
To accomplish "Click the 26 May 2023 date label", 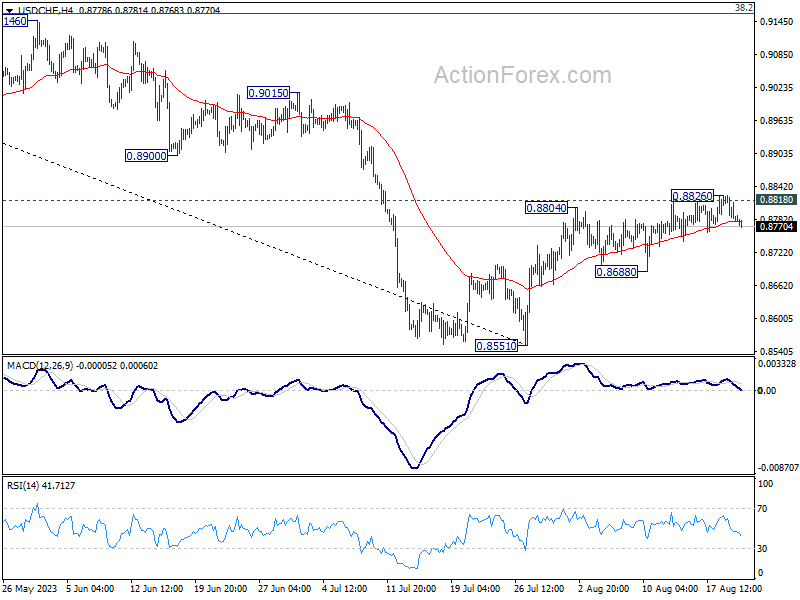I will [x=30, y=589].
